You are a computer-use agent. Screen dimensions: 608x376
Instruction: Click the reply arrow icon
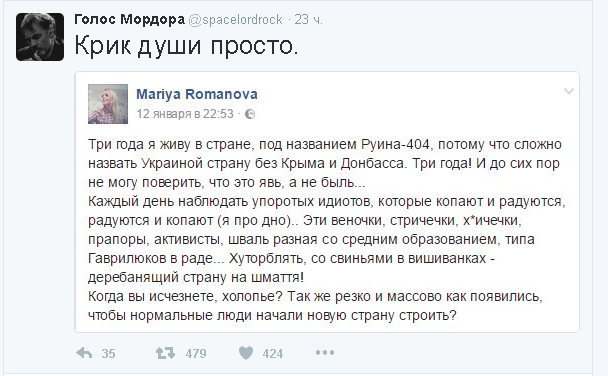click(x=84, y=353)
